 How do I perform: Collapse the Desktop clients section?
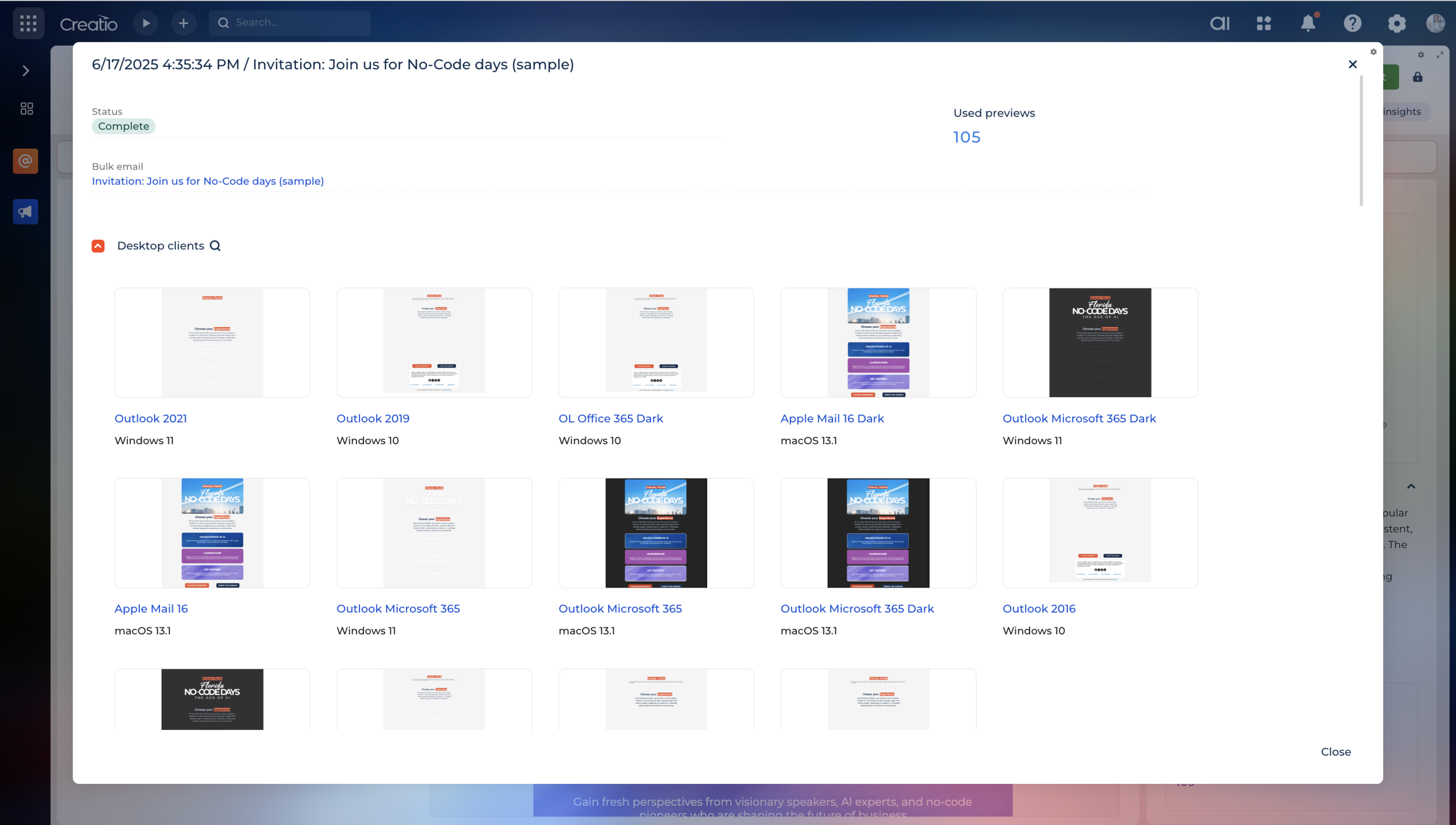[98, 246]
